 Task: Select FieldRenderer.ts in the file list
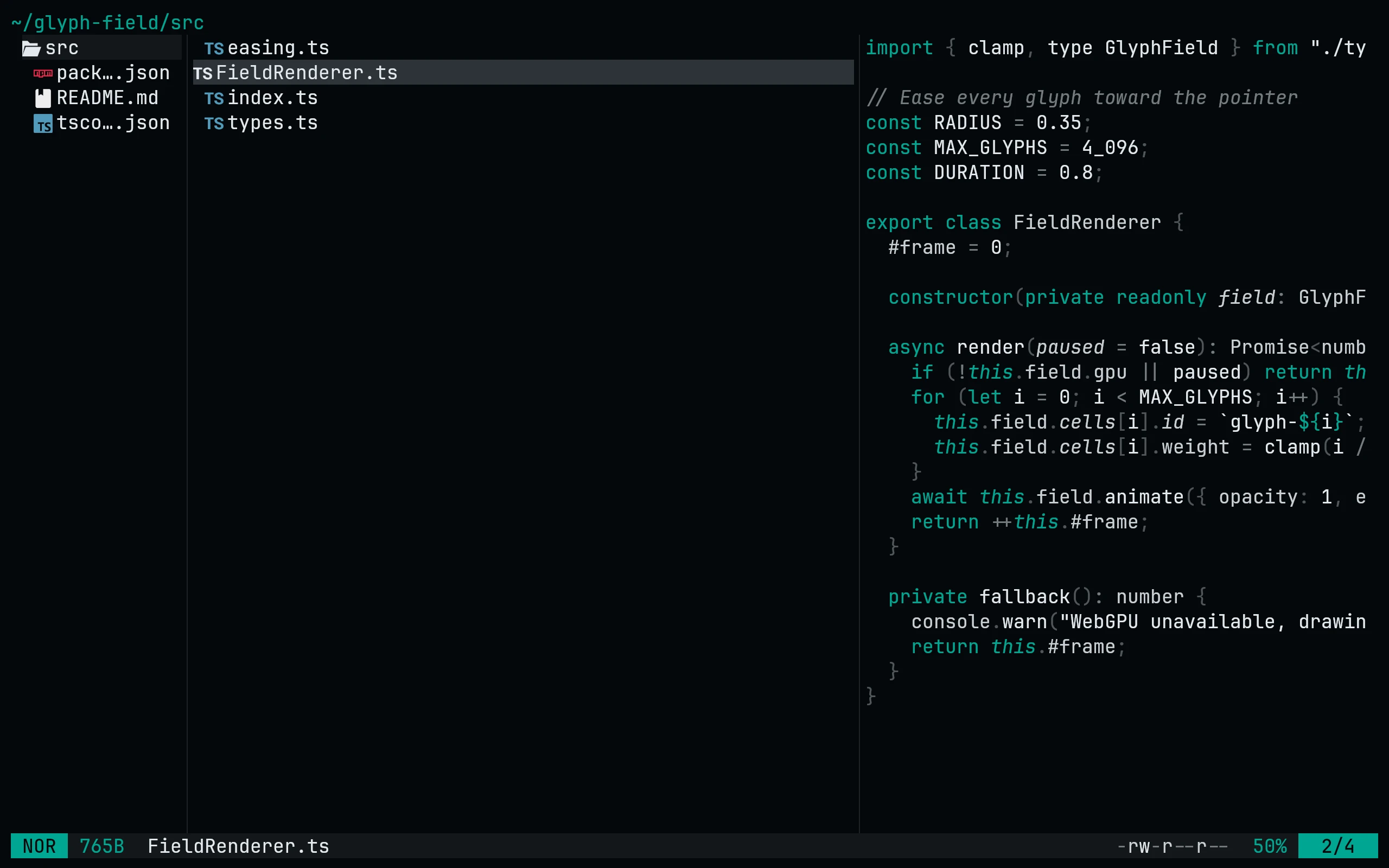(523, 73)
